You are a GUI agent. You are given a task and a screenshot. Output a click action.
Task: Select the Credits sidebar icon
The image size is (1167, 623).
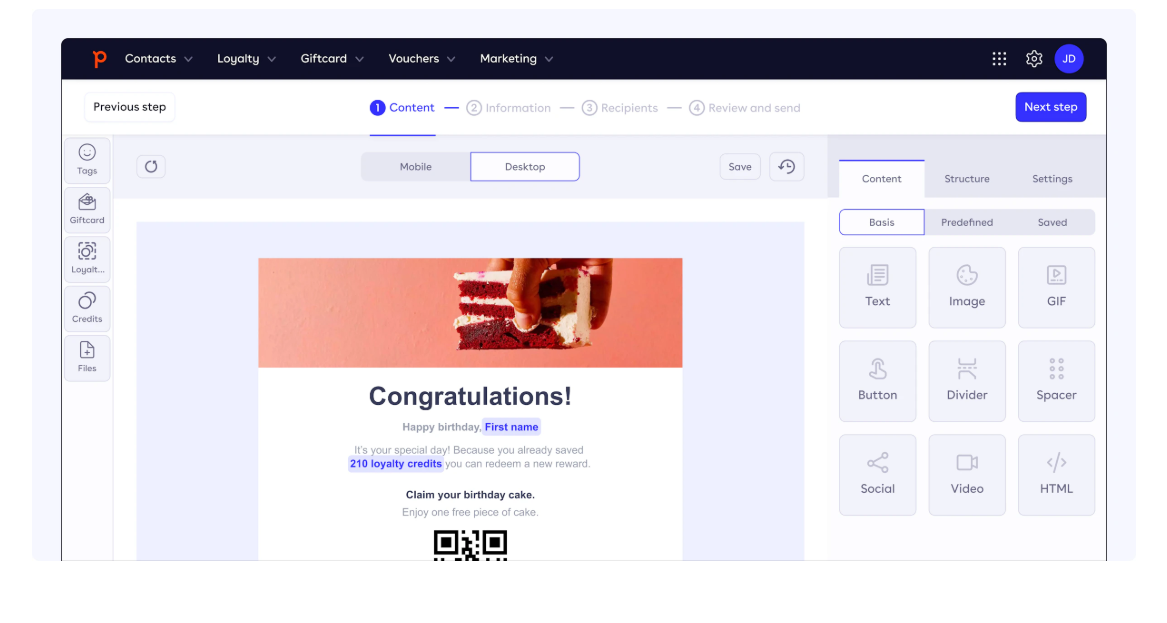pyautogui.click(x=87, y=308)
